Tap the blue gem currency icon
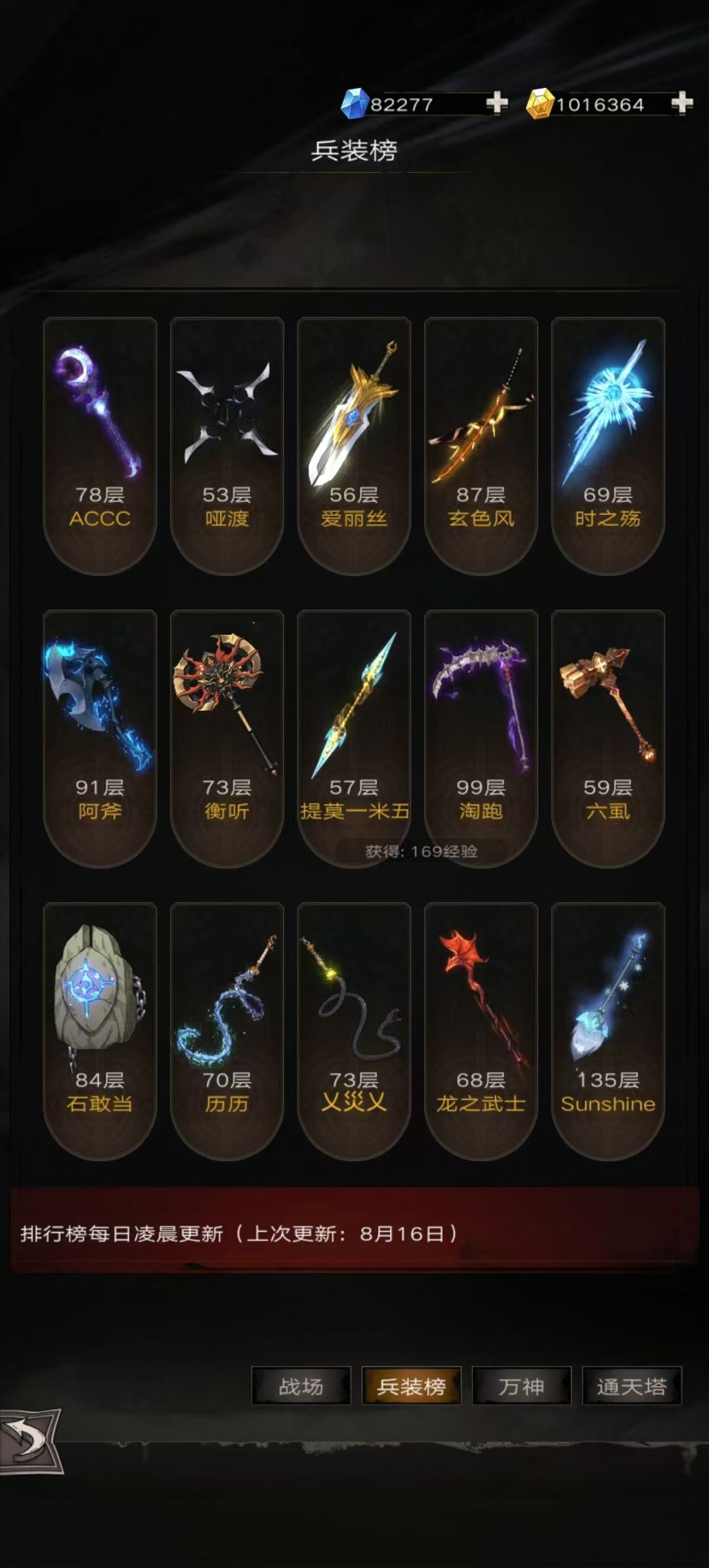709x1568 pixels. pos(354,103)
